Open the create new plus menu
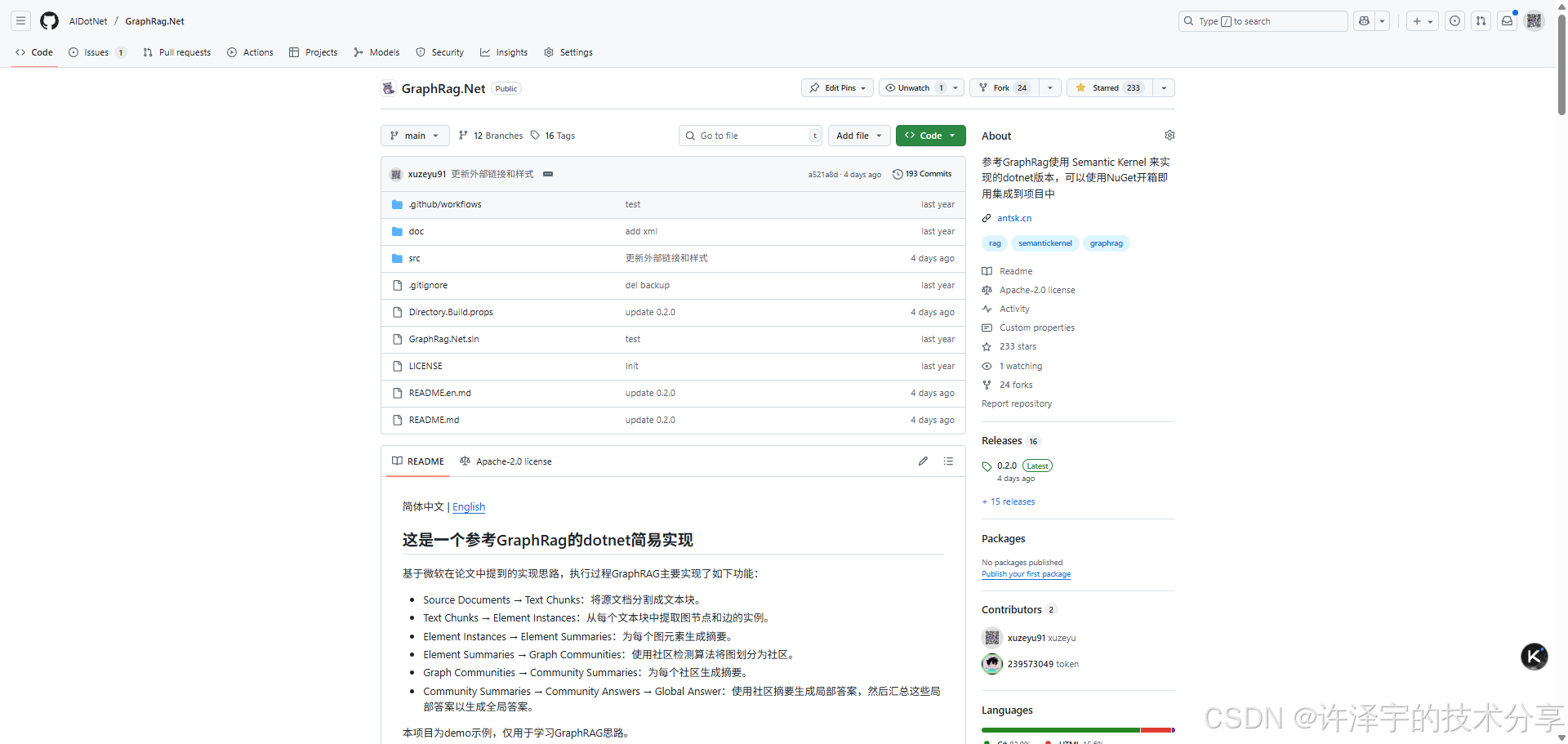 [1422, 21]
